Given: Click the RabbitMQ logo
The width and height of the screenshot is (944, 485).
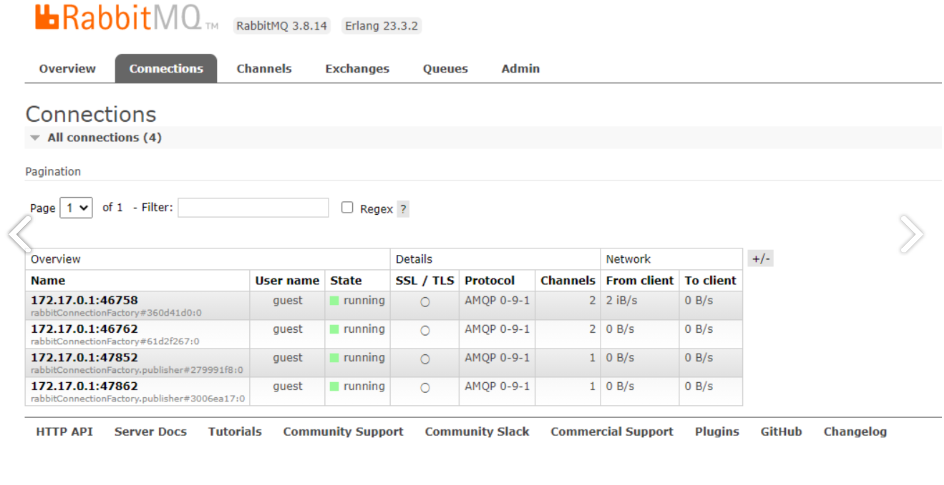Looking at the screenshot, I should pos(126,17).
